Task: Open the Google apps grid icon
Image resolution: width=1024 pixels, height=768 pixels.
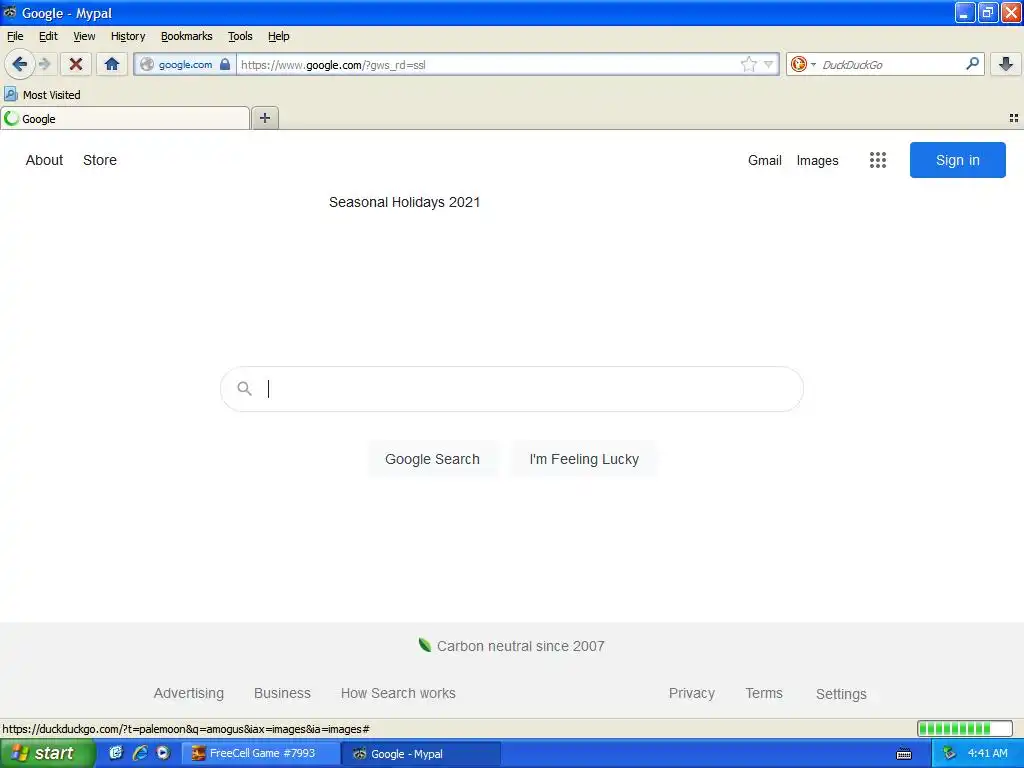Action: (x=878, y=160)
